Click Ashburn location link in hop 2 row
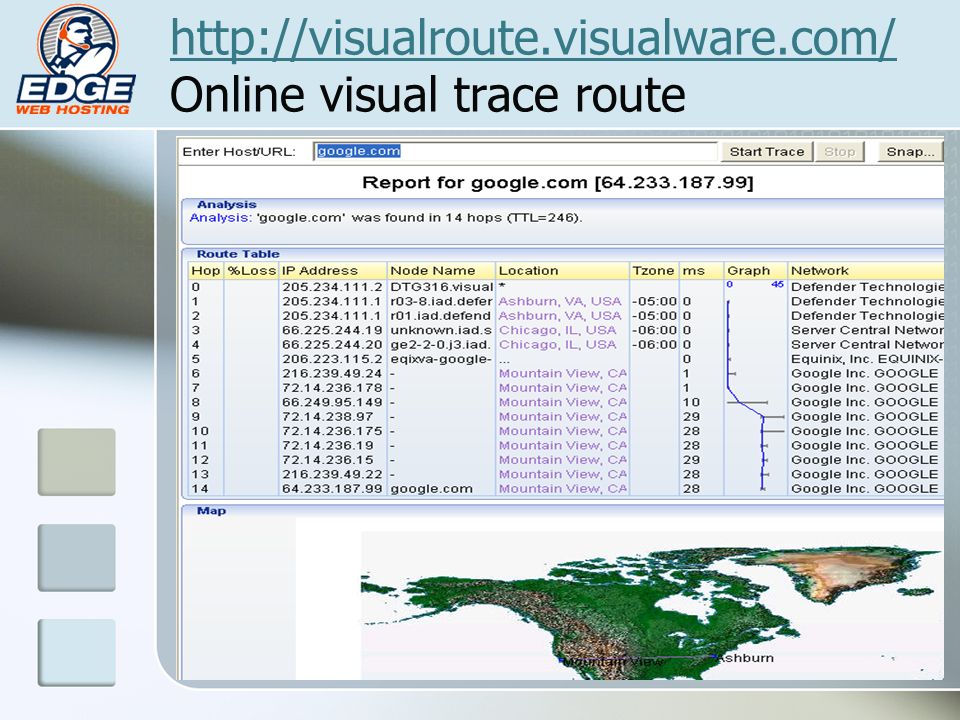This screenshot has width=960, height=720. [x=560, y=316]
